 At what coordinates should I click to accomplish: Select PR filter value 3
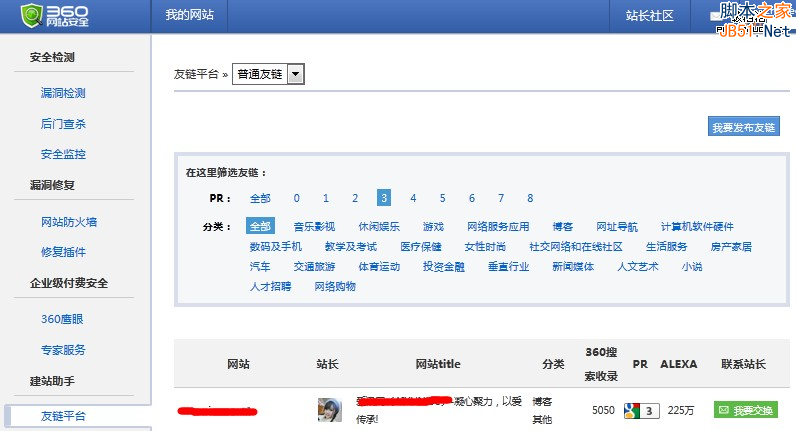point(384,198)
